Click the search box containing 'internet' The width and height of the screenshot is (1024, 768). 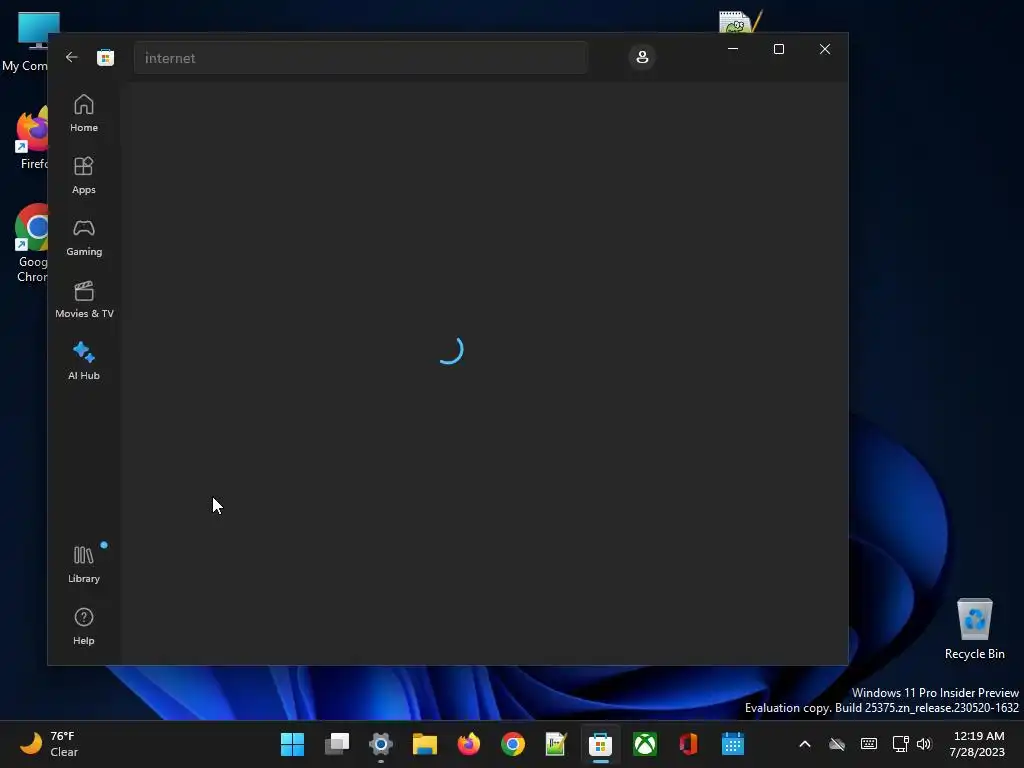tap(360, 58)
